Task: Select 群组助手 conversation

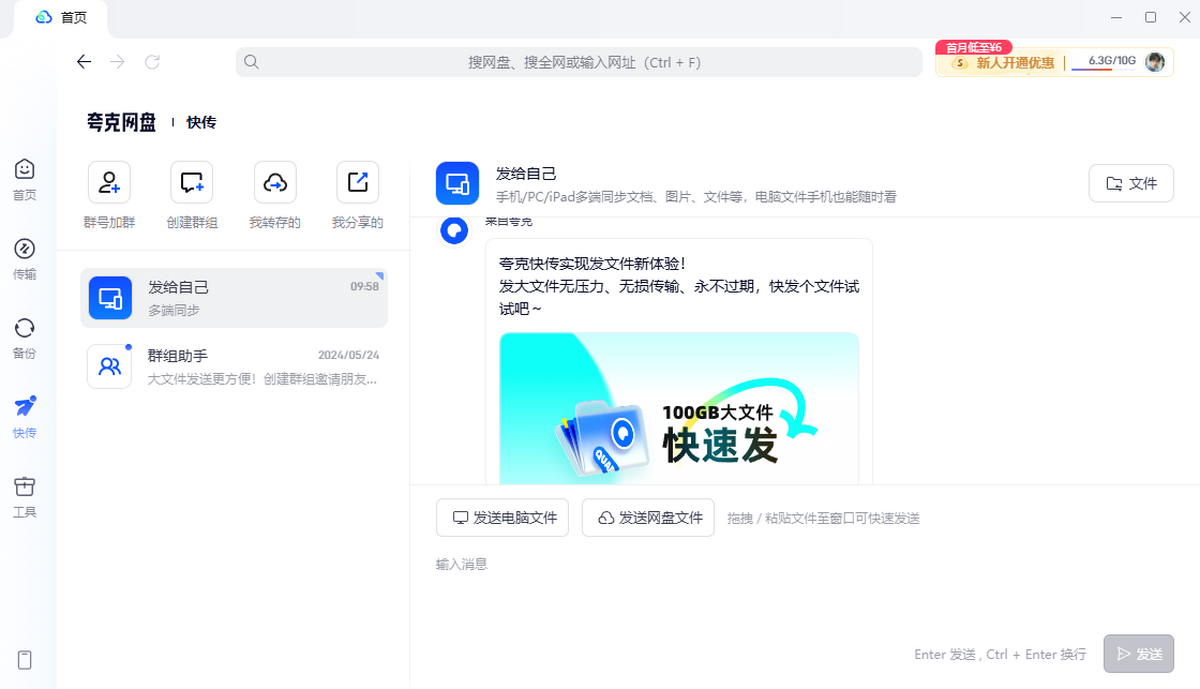Action: coord(234,366)
